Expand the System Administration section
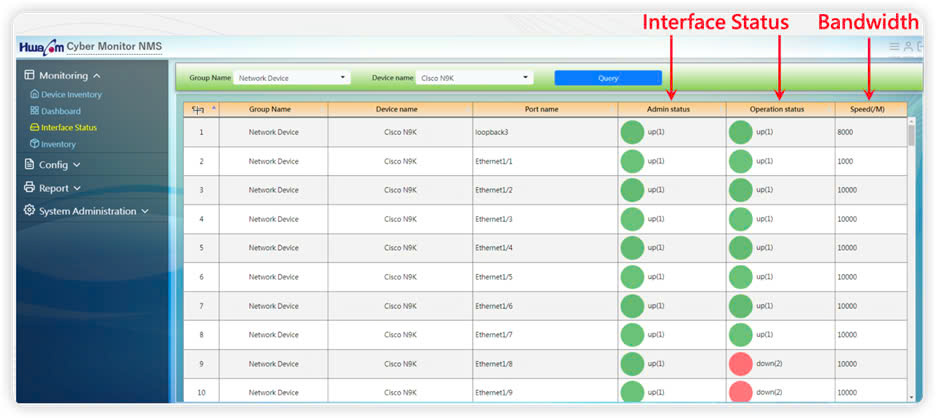 pos(87,211)
